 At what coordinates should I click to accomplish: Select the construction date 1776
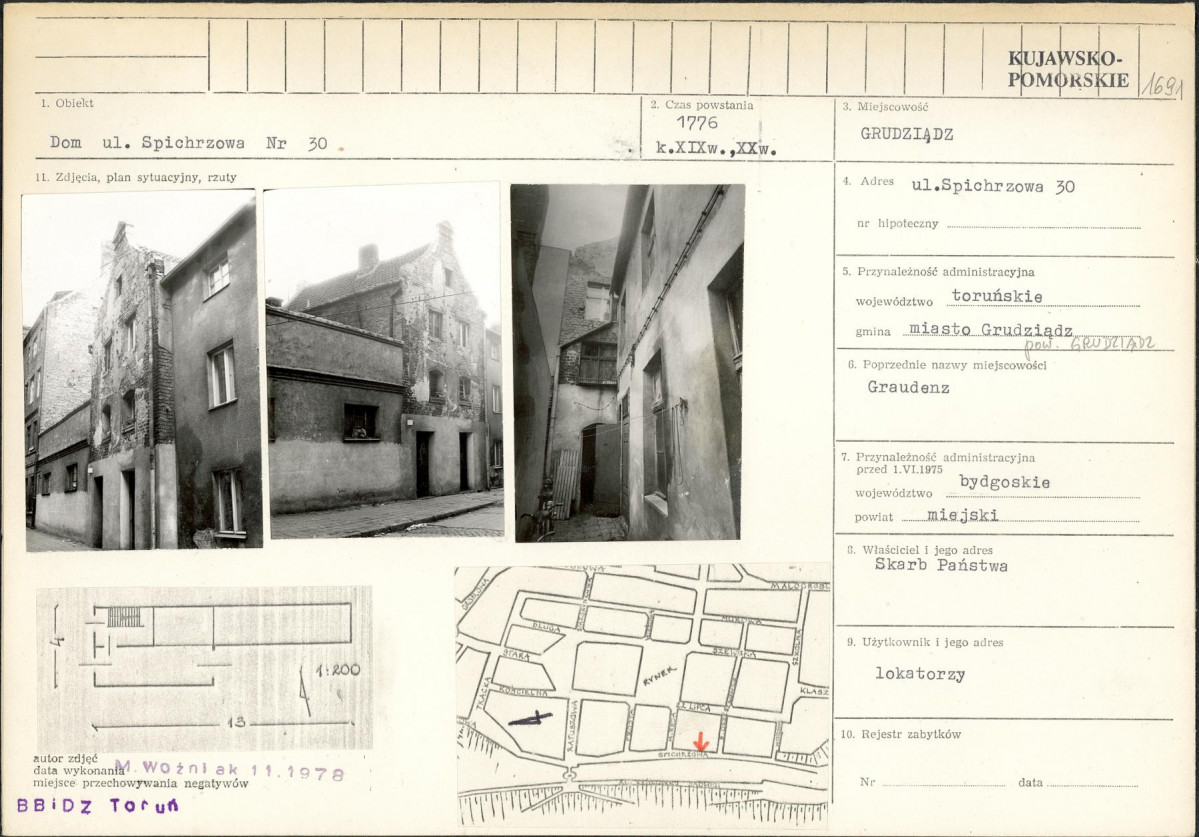click(696, 122)
